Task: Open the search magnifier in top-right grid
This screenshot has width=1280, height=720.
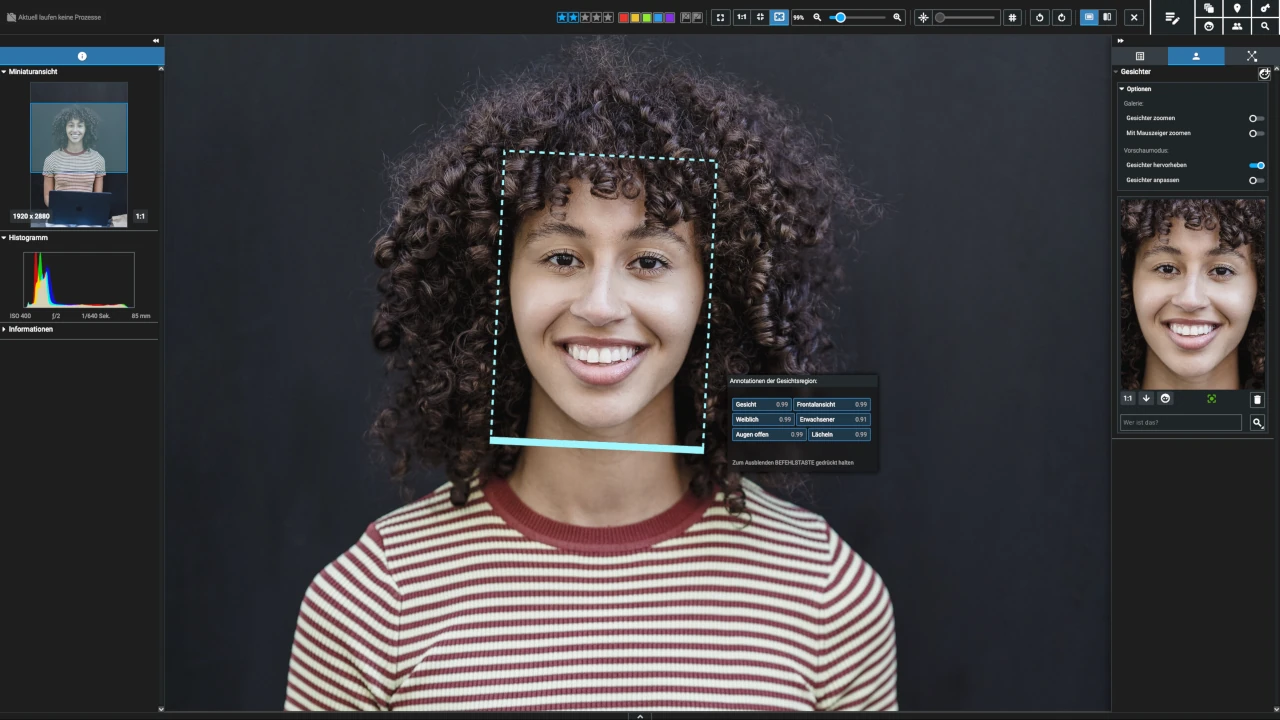Action: (x=1265, y=26)
